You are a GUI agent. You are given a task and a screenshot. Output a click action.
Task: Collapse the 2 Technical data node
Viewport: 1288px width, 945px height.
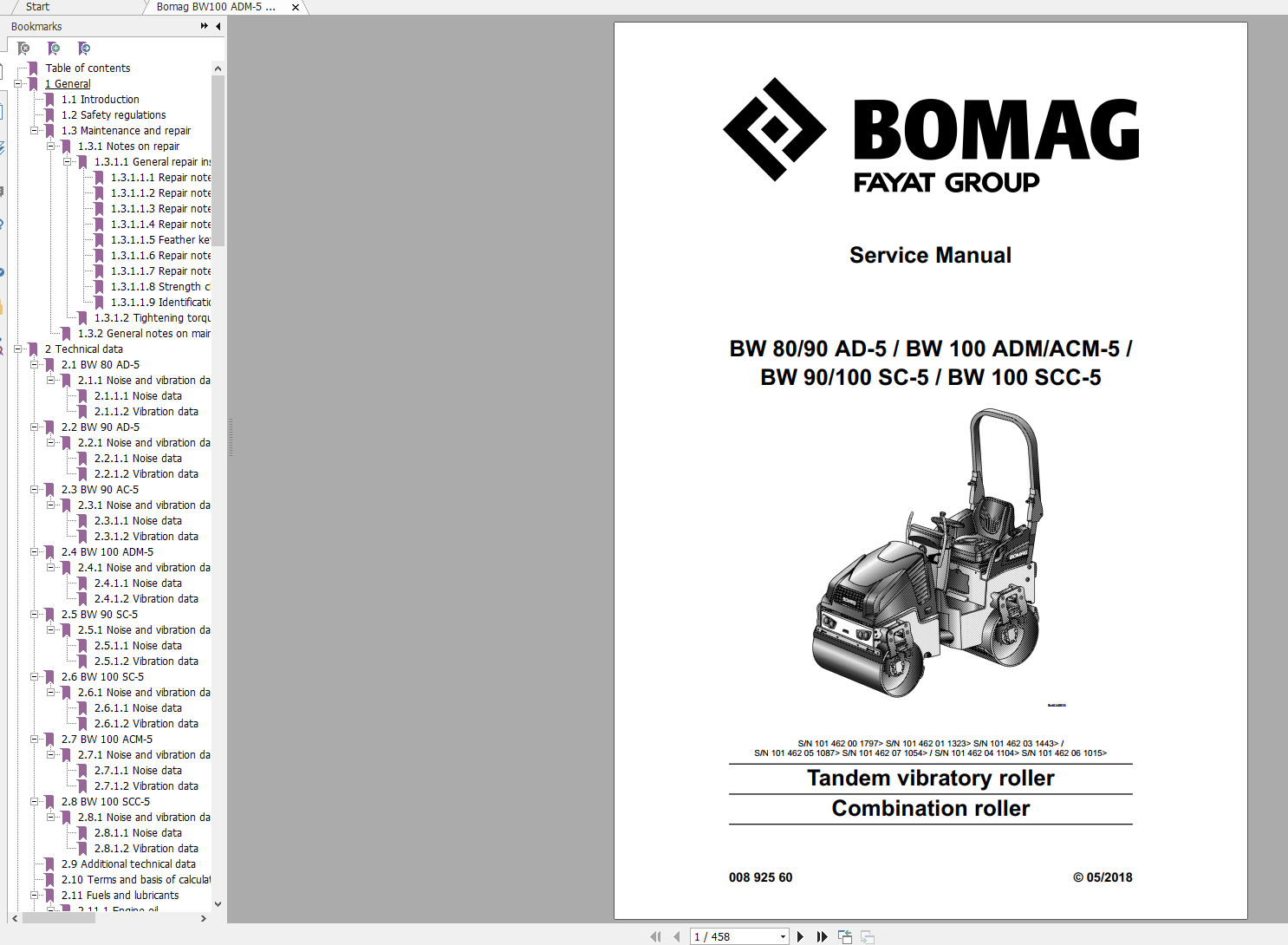click(x=17, y=349)
